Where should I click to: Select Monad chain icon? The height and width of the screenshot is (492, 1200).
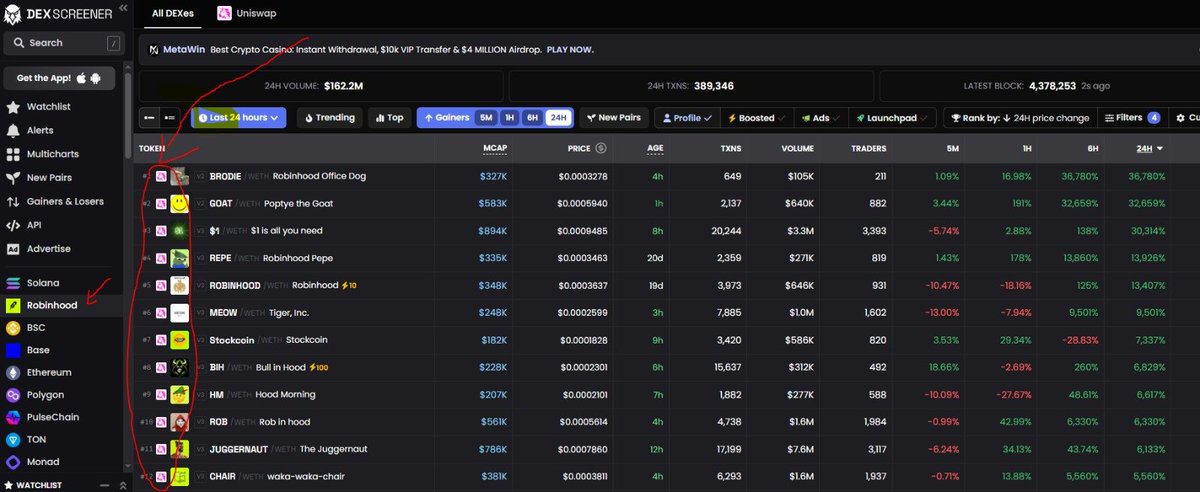coord(14,462)
